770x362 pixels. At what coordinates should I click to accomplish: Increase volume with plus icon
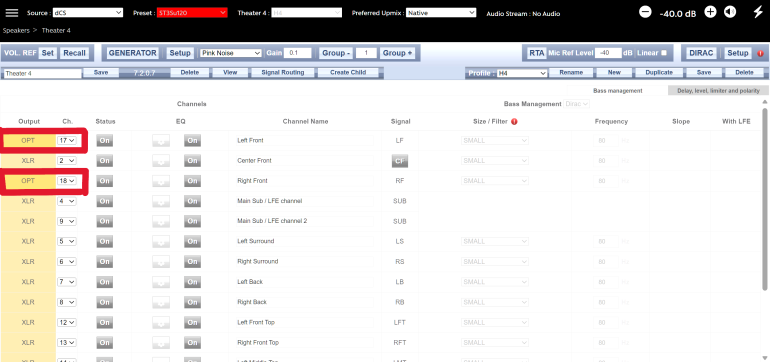(x=710, y=12)
